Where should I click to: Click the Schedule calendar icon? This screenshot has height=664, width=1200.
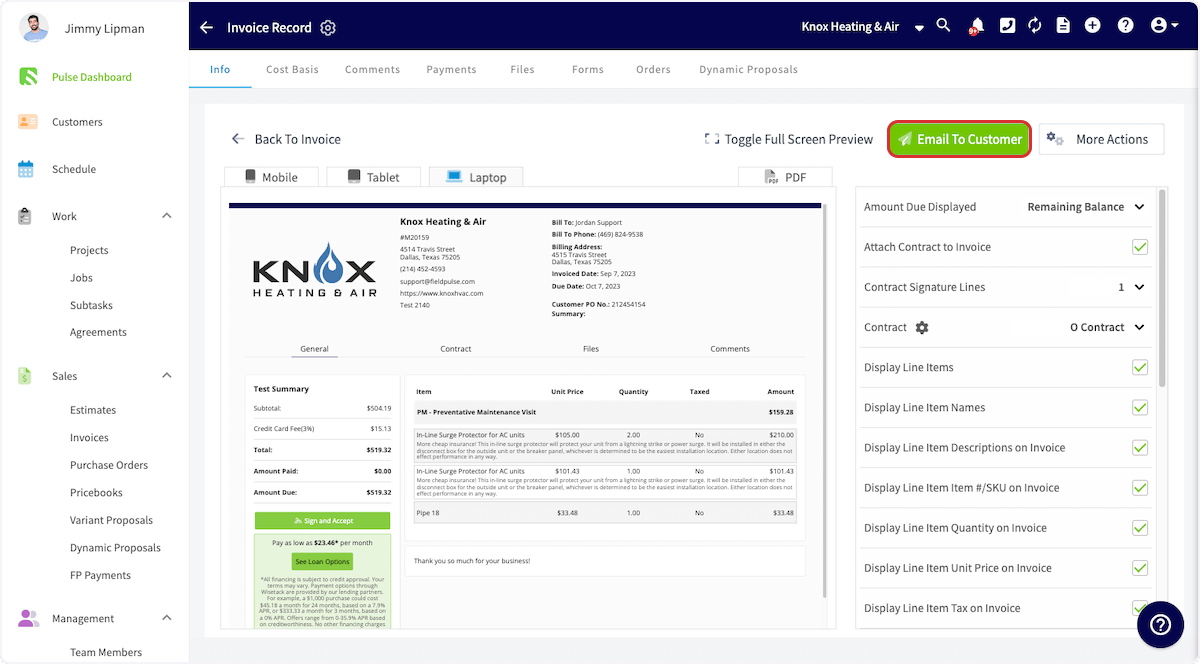[x=26, y=169]
